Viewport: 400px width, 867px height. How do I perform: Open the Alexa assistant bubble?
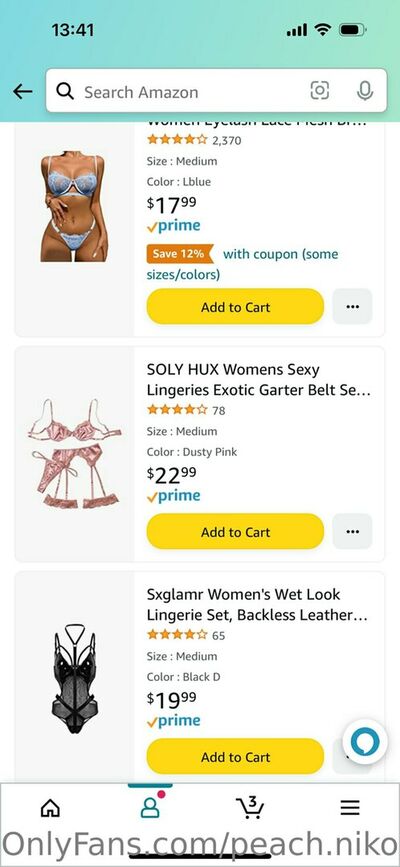365,741
